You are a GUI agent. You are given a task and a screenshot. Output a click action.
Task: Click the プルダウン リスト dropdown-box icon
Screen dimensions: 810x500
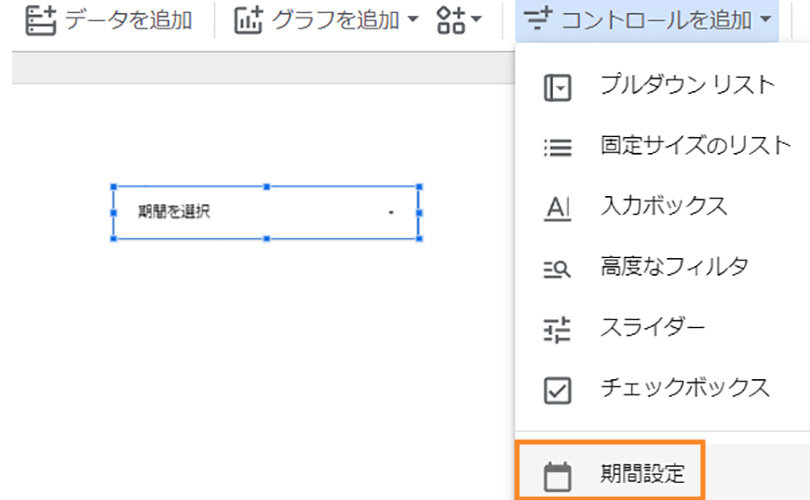point(557,88)
